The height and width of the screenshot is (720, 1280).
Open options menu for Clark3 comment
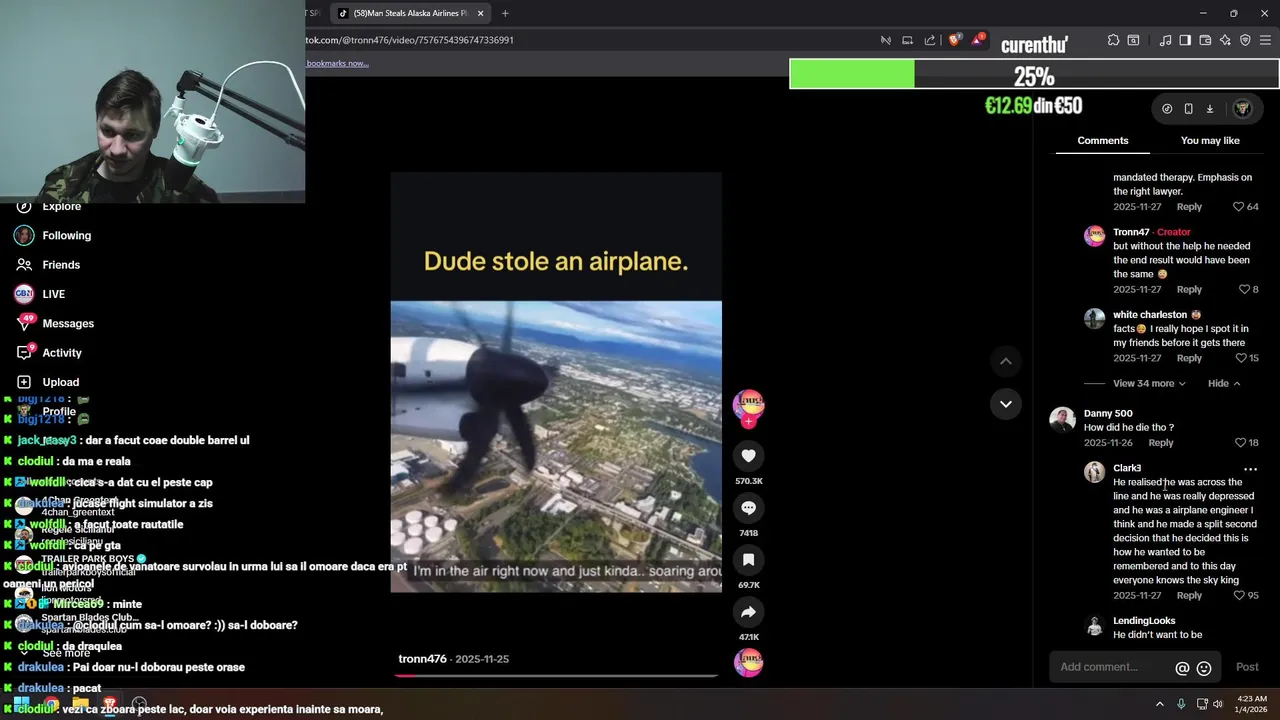pyautogui.click(x=1250, y=469)
